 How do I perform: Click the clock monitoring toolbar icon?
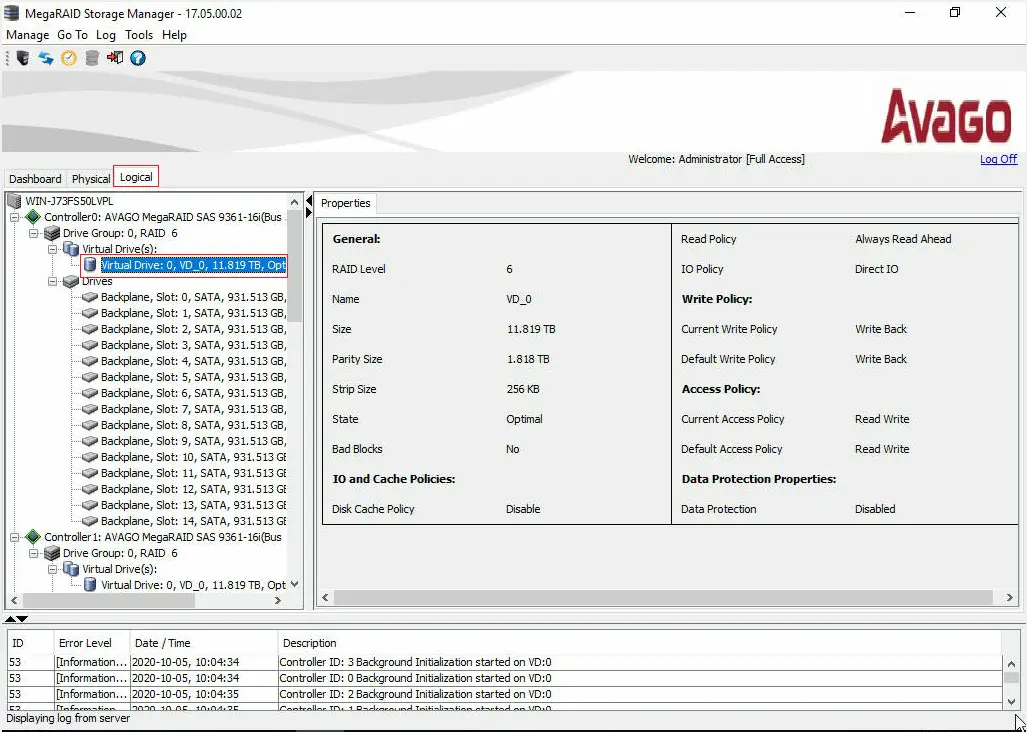pos(68,57)
